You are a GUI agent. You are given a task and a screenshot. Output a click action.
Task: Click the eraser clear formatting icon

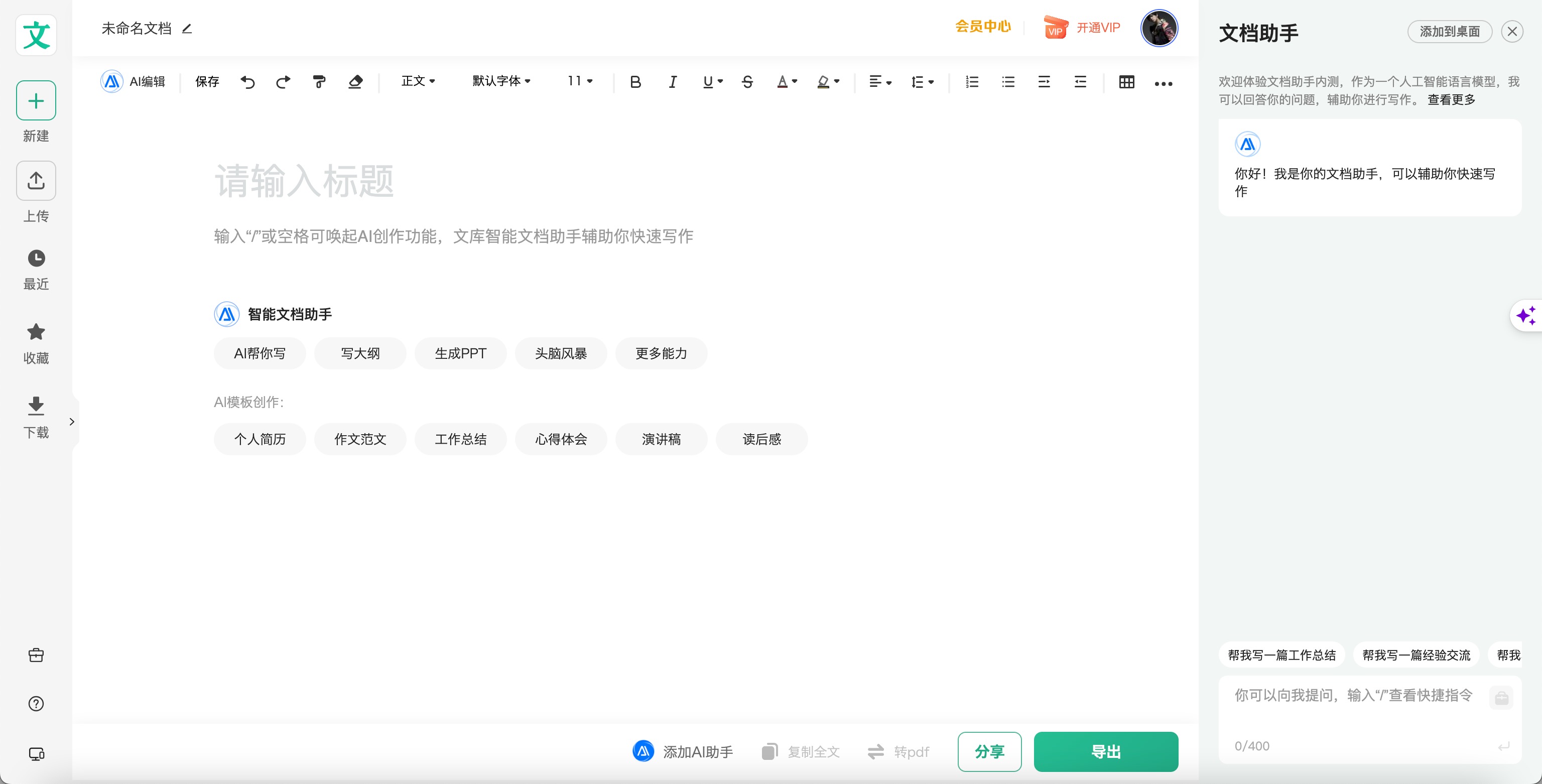coord(355,82)
